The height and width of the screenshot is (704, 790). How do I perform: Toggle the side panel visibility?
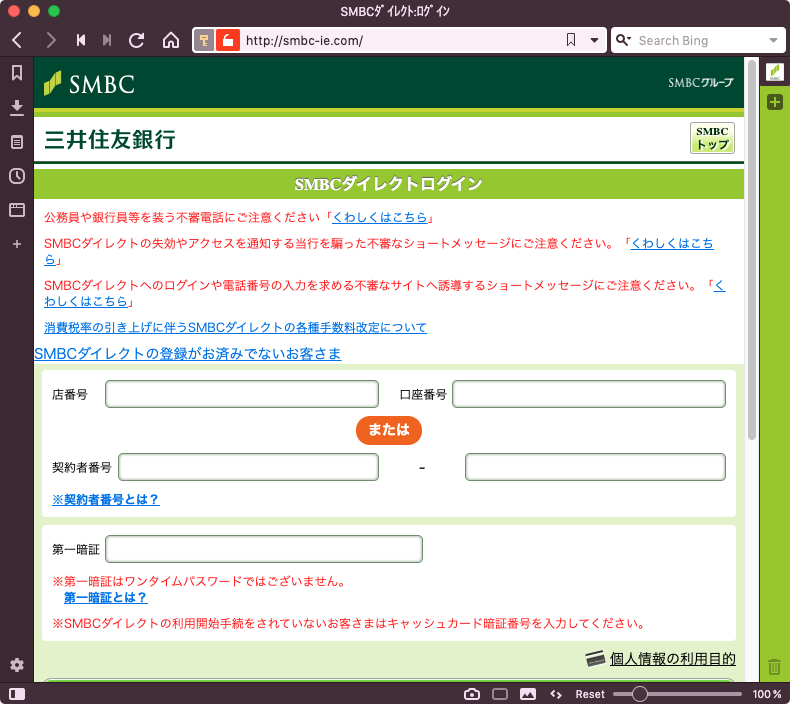pyautogui.click(x=17, y=694)
